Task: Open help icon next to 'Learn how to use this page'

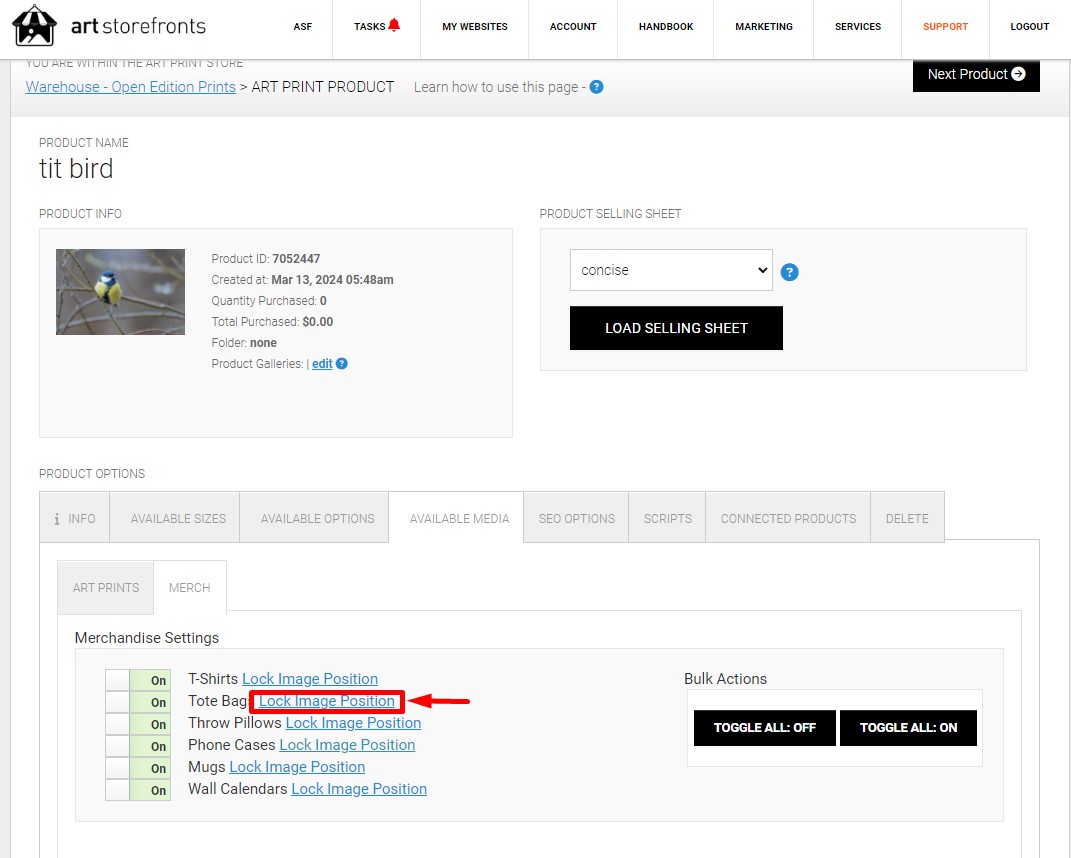Action: pyautogui.click(x=596, y=87)
